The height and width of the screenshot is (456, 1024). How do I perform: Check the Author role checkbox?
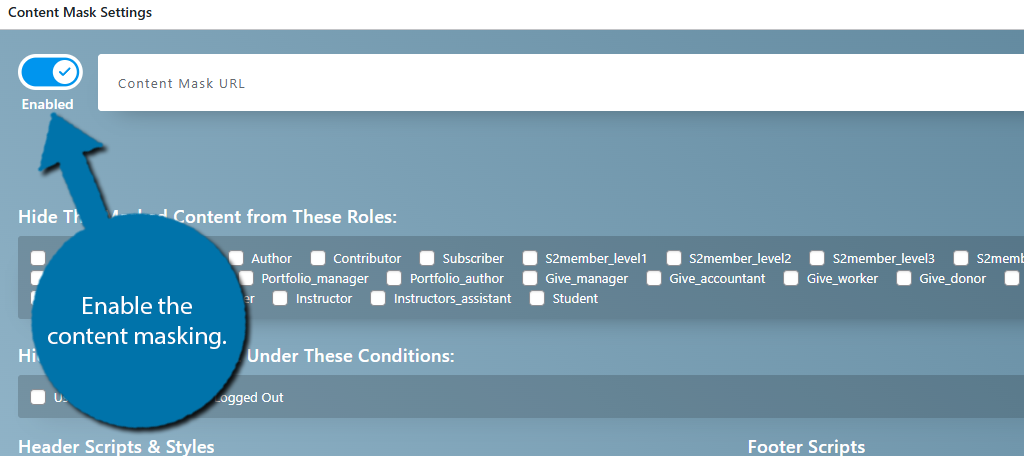[x=236, y=258]
